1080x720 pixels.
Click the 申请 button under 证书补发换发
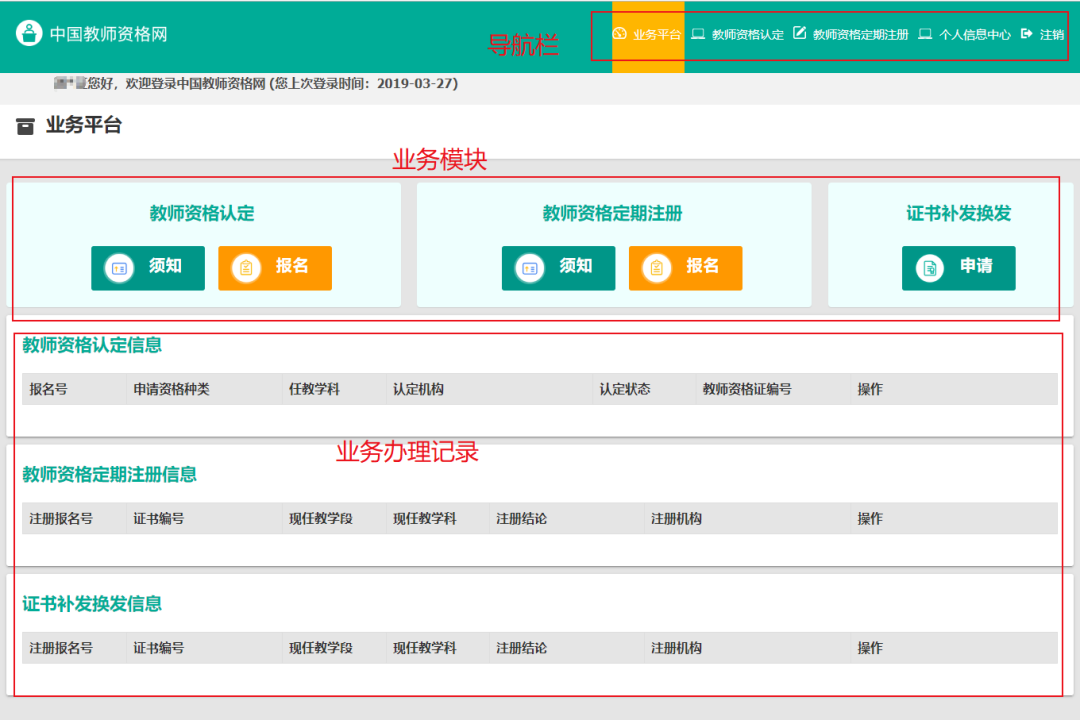tap(959, 267)
